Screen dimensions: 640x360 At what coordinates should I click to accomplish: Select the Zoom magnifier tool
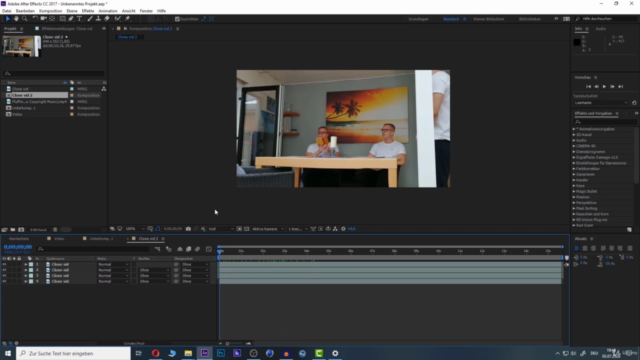tap(24, 19)
